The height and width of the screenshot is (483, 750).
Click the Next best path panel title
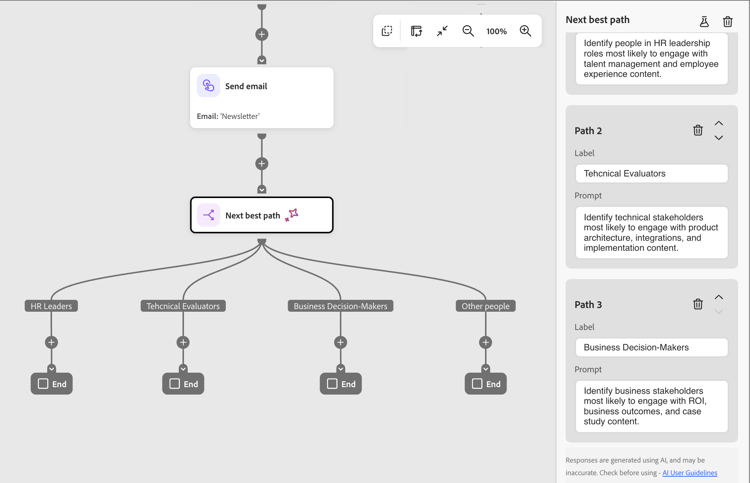[597, 20]
